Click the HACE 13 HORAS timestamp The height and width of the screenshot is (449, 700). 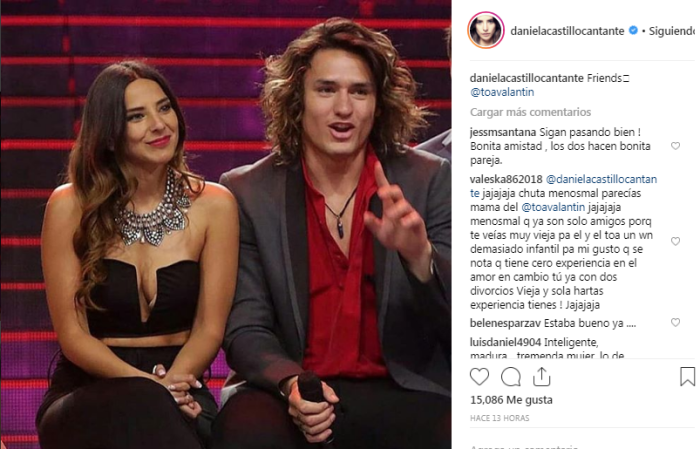tap(500, 418)
